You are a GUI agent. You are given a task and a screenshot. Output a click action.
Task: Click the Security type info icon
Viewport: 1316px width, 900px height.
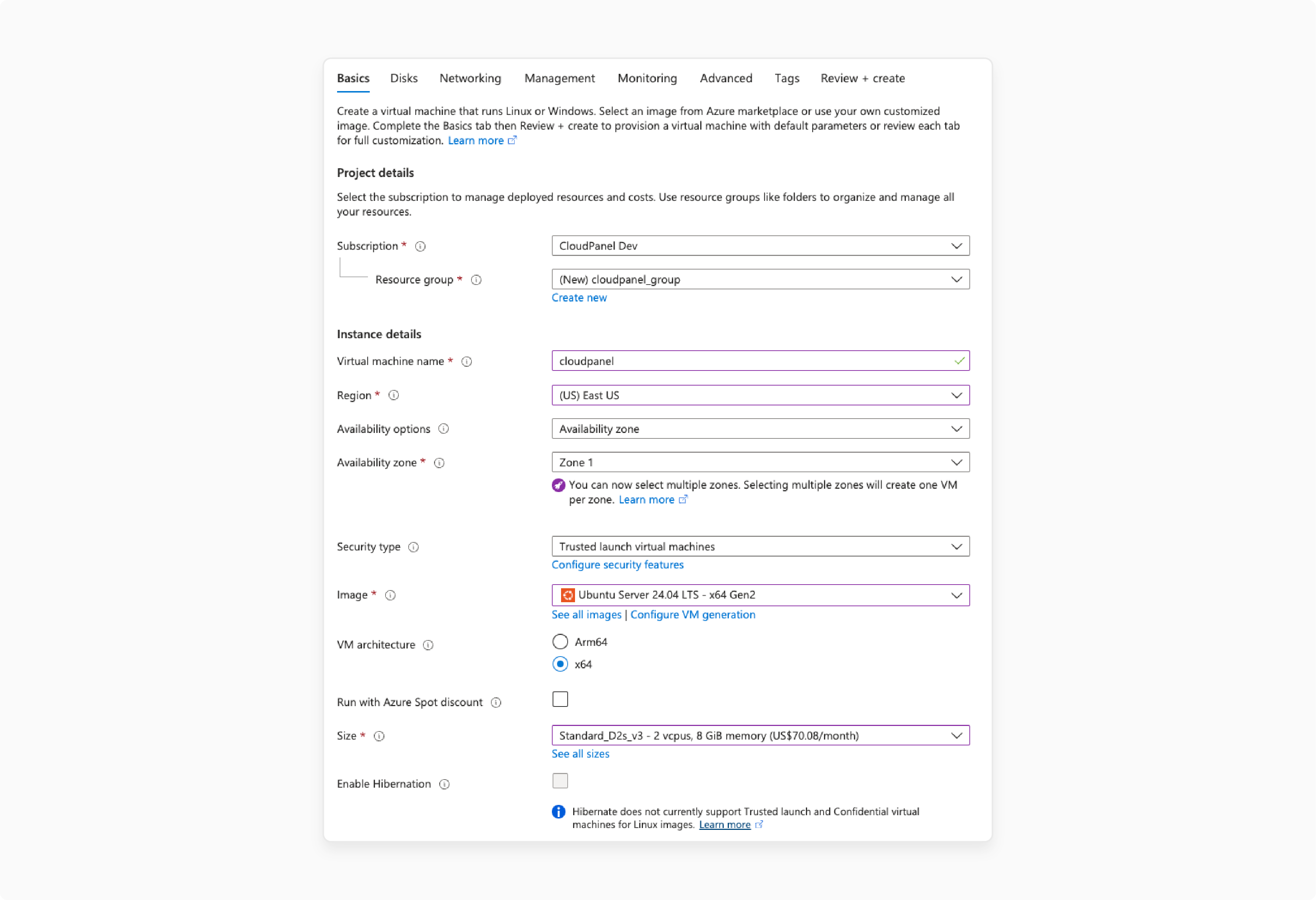413,546
